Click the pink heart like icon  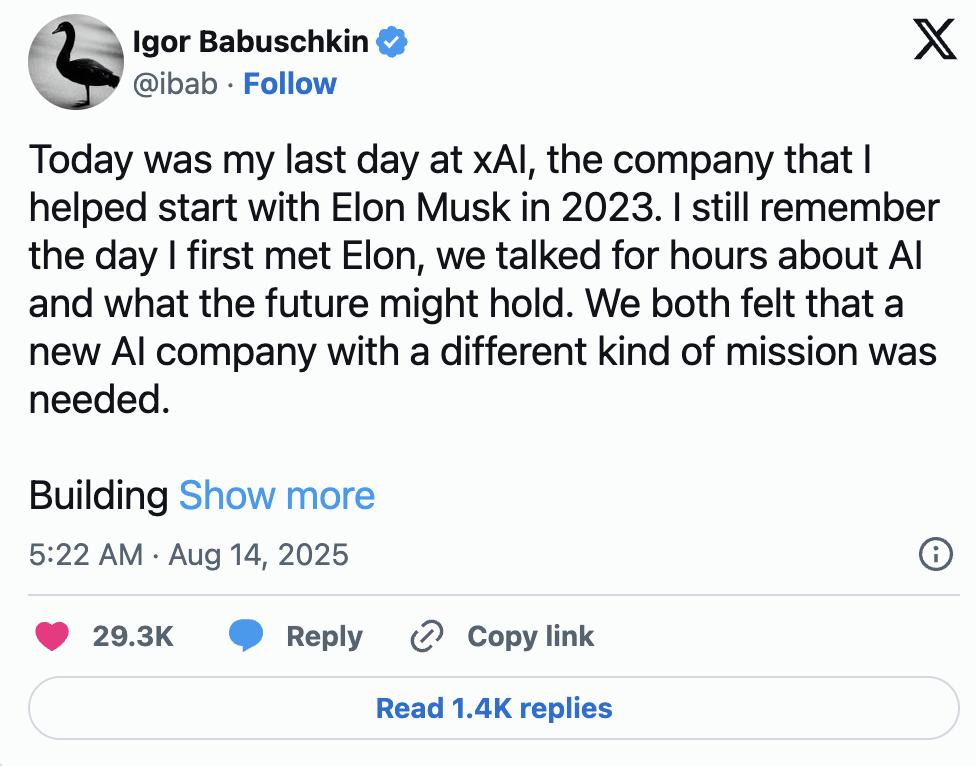coord(52,636)
